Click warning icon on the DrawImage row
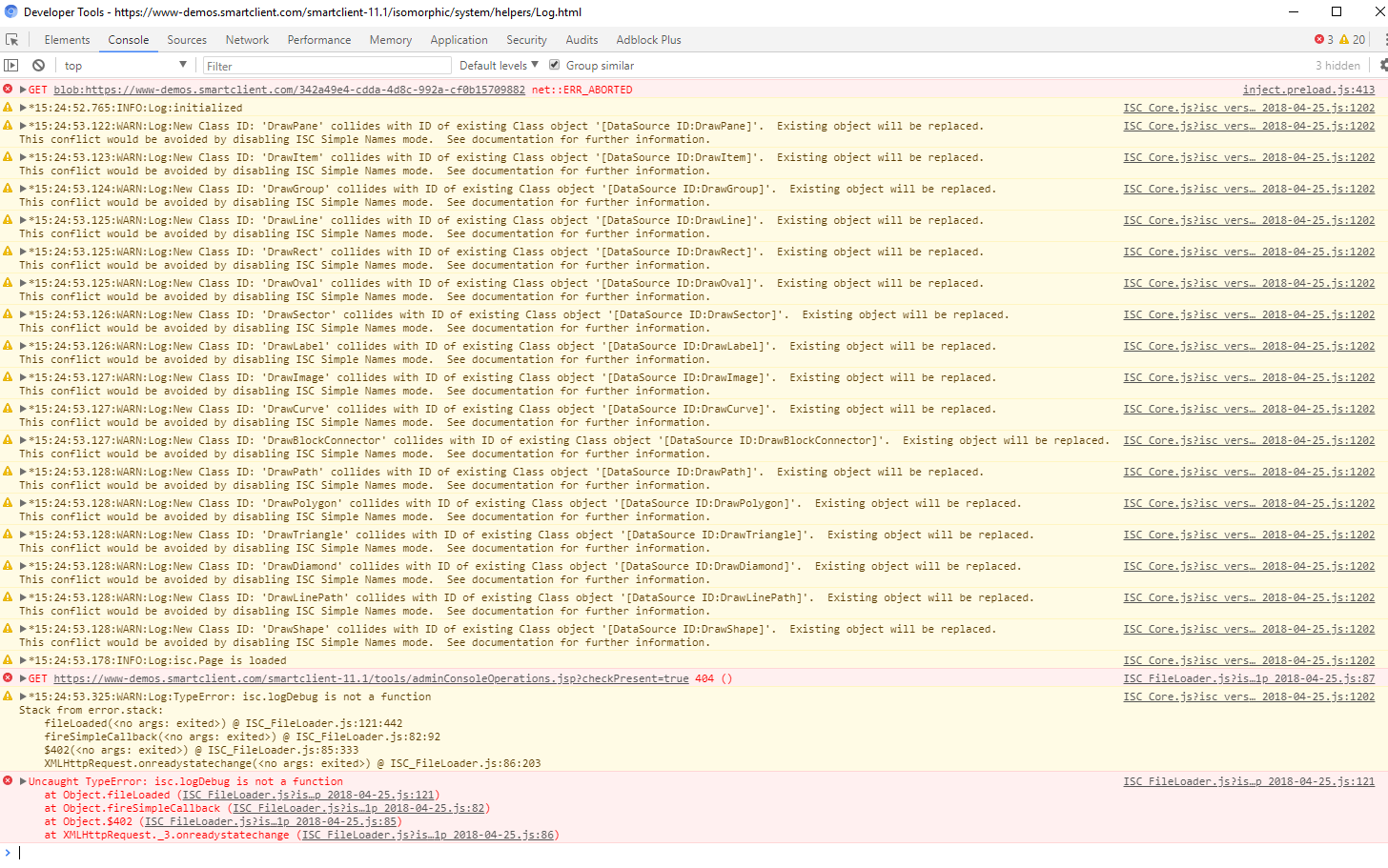The width and height of the screenshot is (1388, 868). [x=8, y=377]
